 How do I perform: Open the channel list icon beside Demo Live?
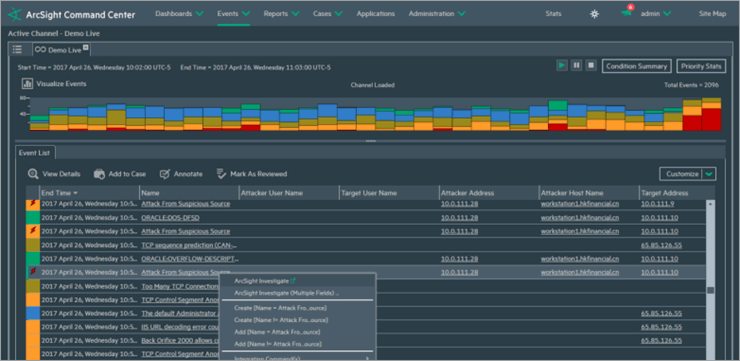17,50
